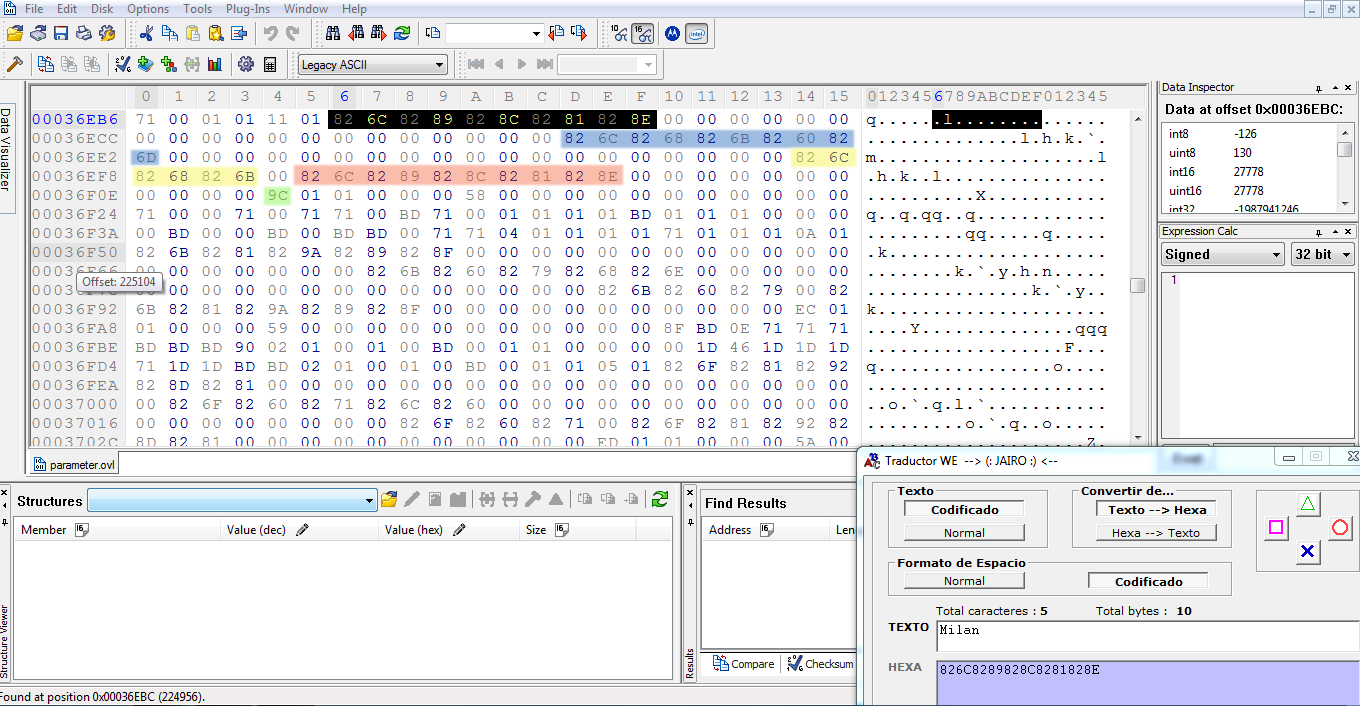Click the paste clipboard icon
Screen dimensions: 1360x706
tap(192, 33)
